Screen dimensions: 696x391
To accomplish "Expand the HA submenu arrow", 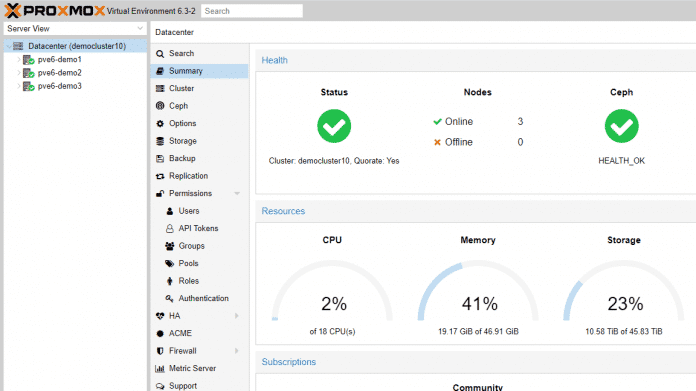I will click(237, 316).
